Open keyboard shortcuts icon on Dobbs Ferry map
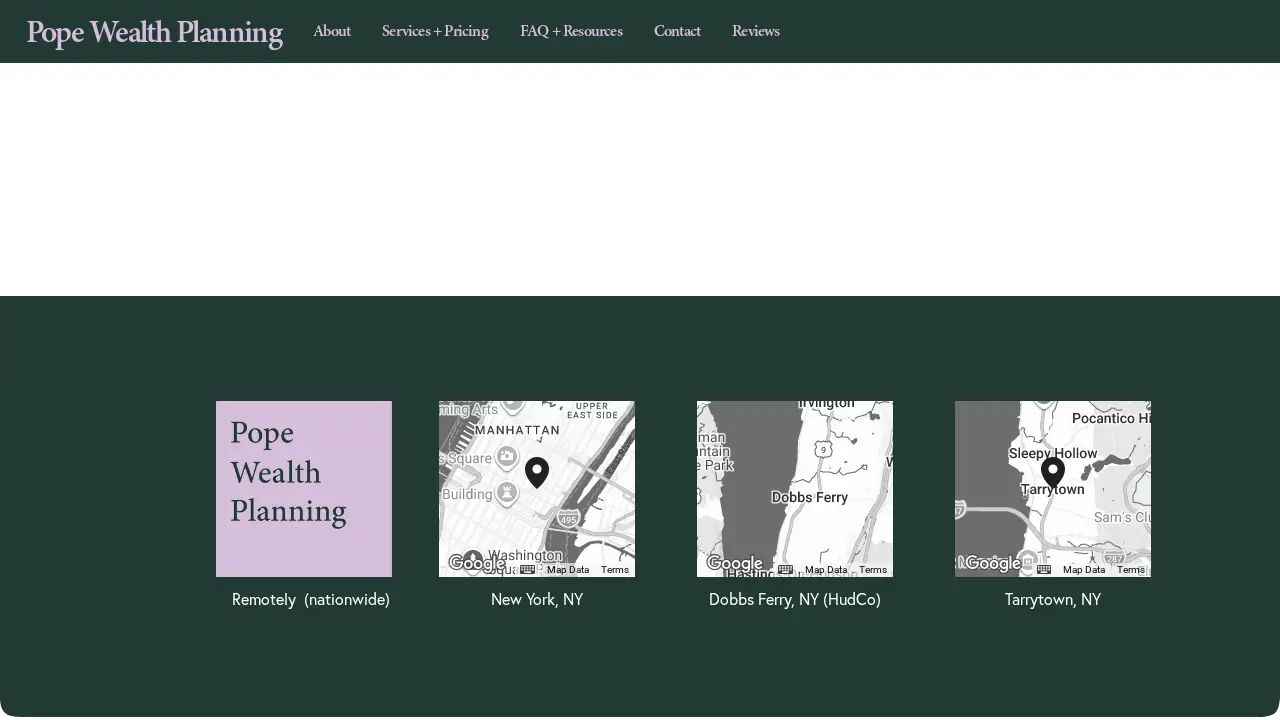 [785, 569]
